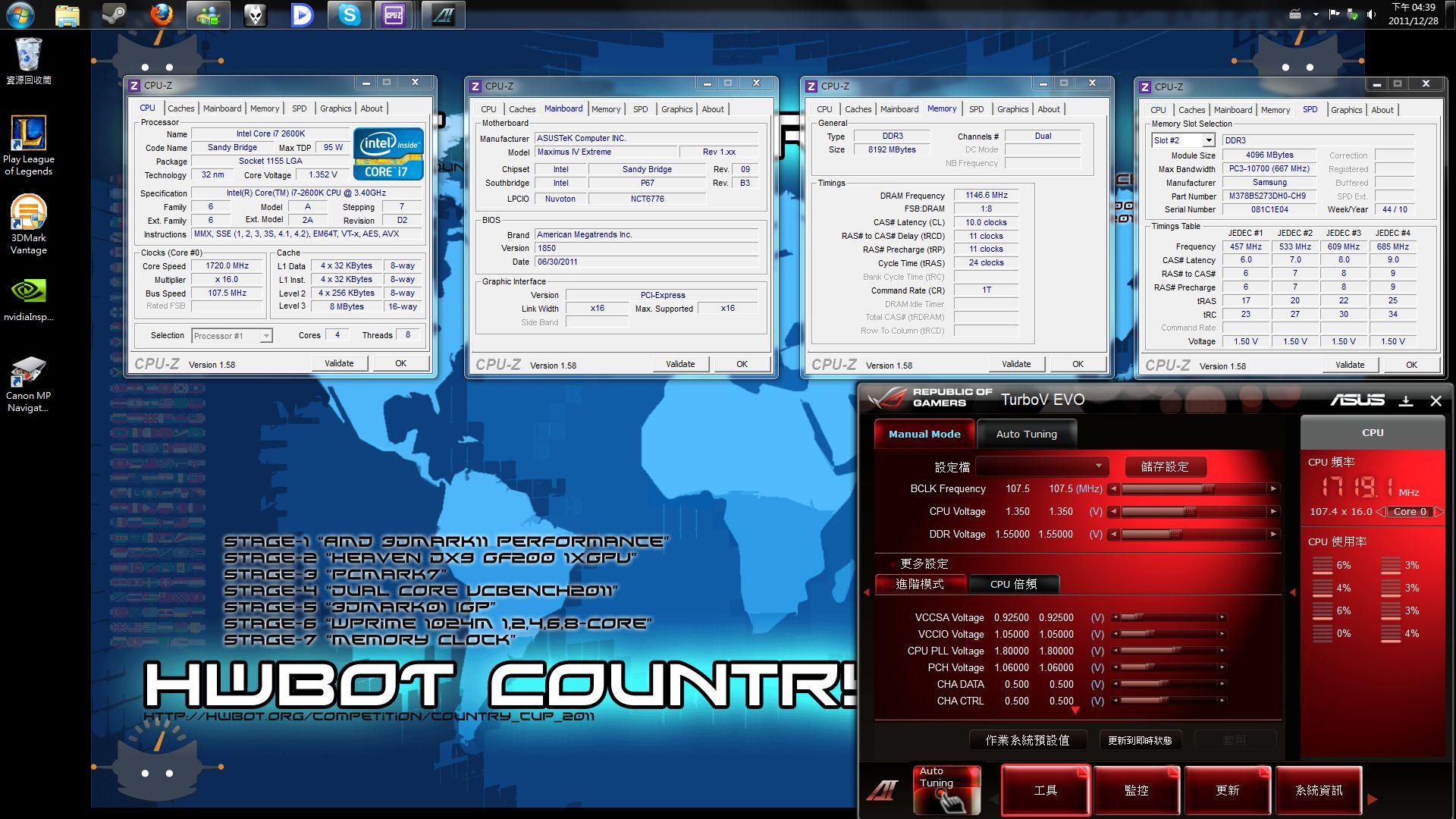This screenshot has width=1456, height=819.
Task: Show hidden tray icons arrow
Action: (x=1316, y=14)
